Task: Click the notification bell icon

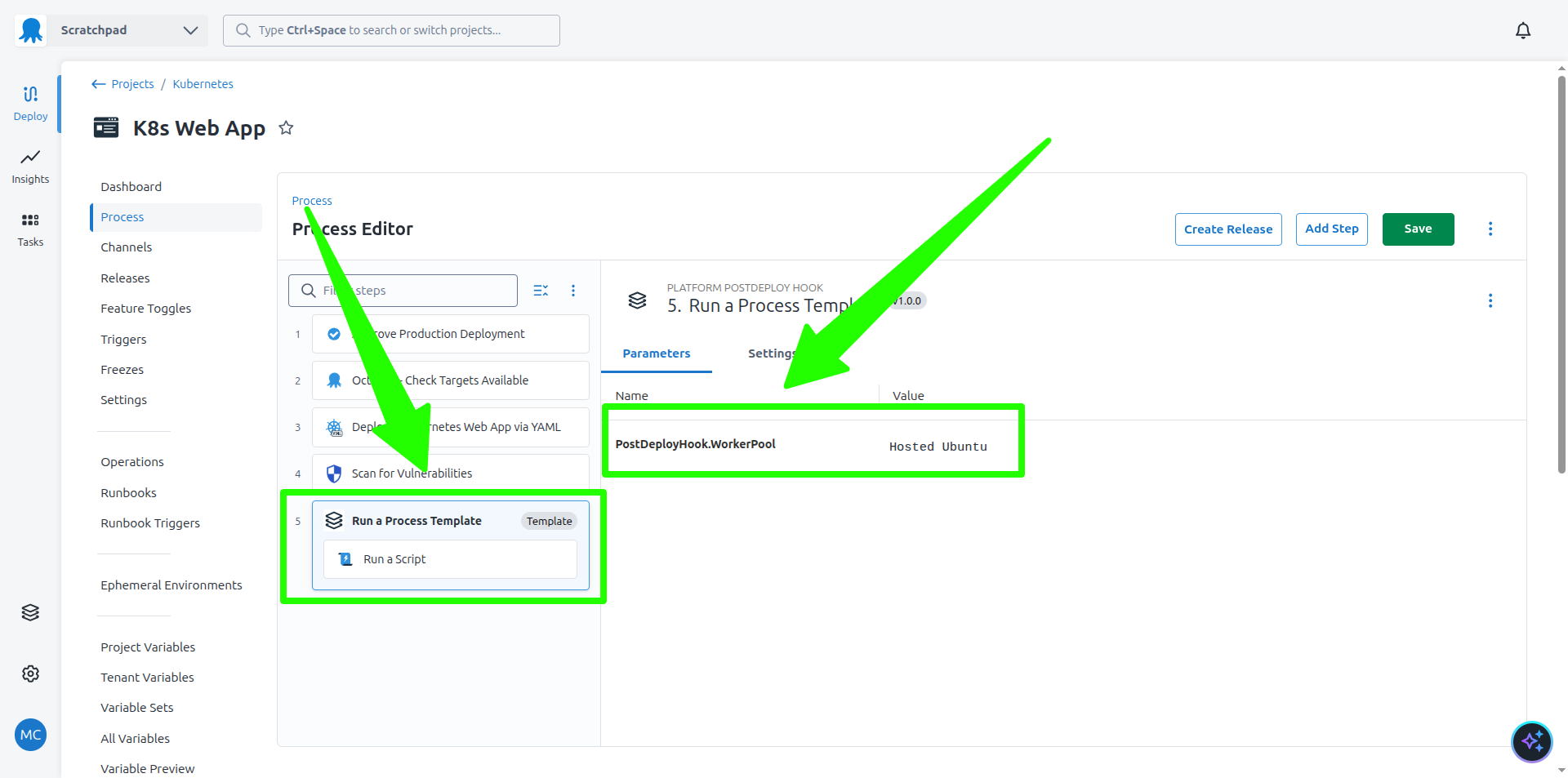Action: point(1523,30)
